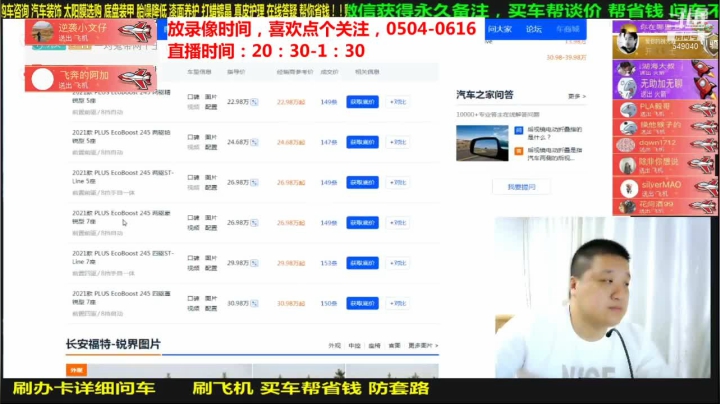Open 图片 in the ST-Line 5座 row
Viewport: 720px width, 404px height.
click(x=211, y=178)
